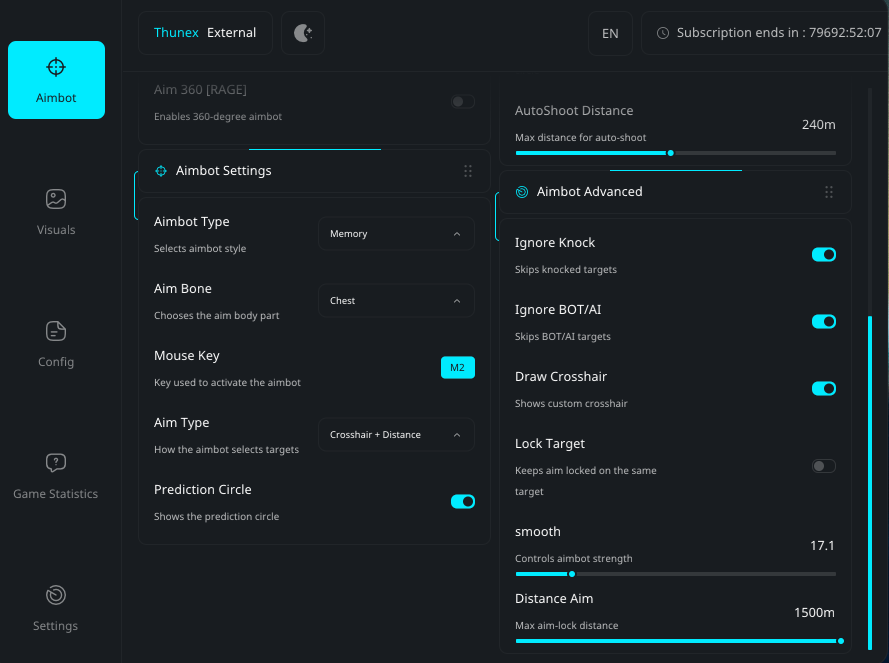The image size is (889, 663).
Task: Click the Settings radar icon in sidebar
Action: pyautogui.click(x=56, y=595)
